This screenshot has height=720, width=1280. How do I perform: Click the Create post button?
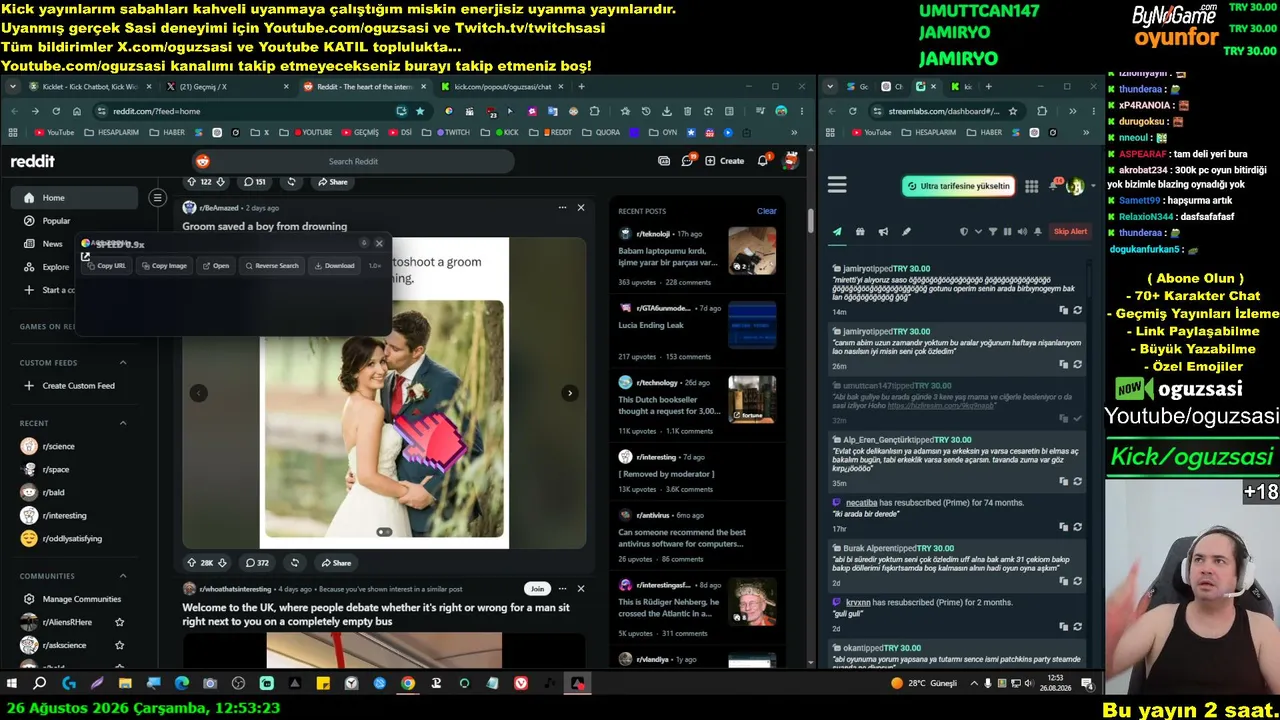pos(725,160)
